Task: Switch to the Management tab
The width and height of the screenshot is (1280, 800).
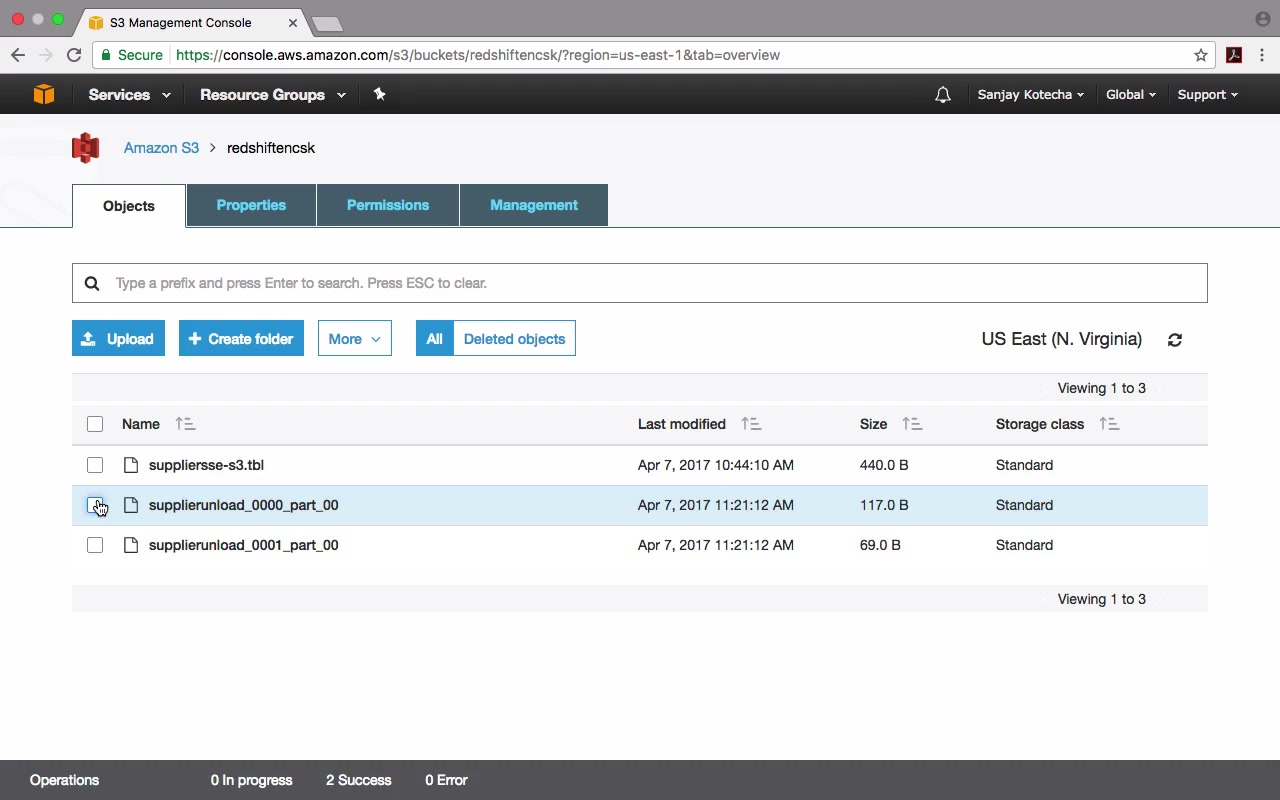Action: pyautogui.click(x=534, y=205)
